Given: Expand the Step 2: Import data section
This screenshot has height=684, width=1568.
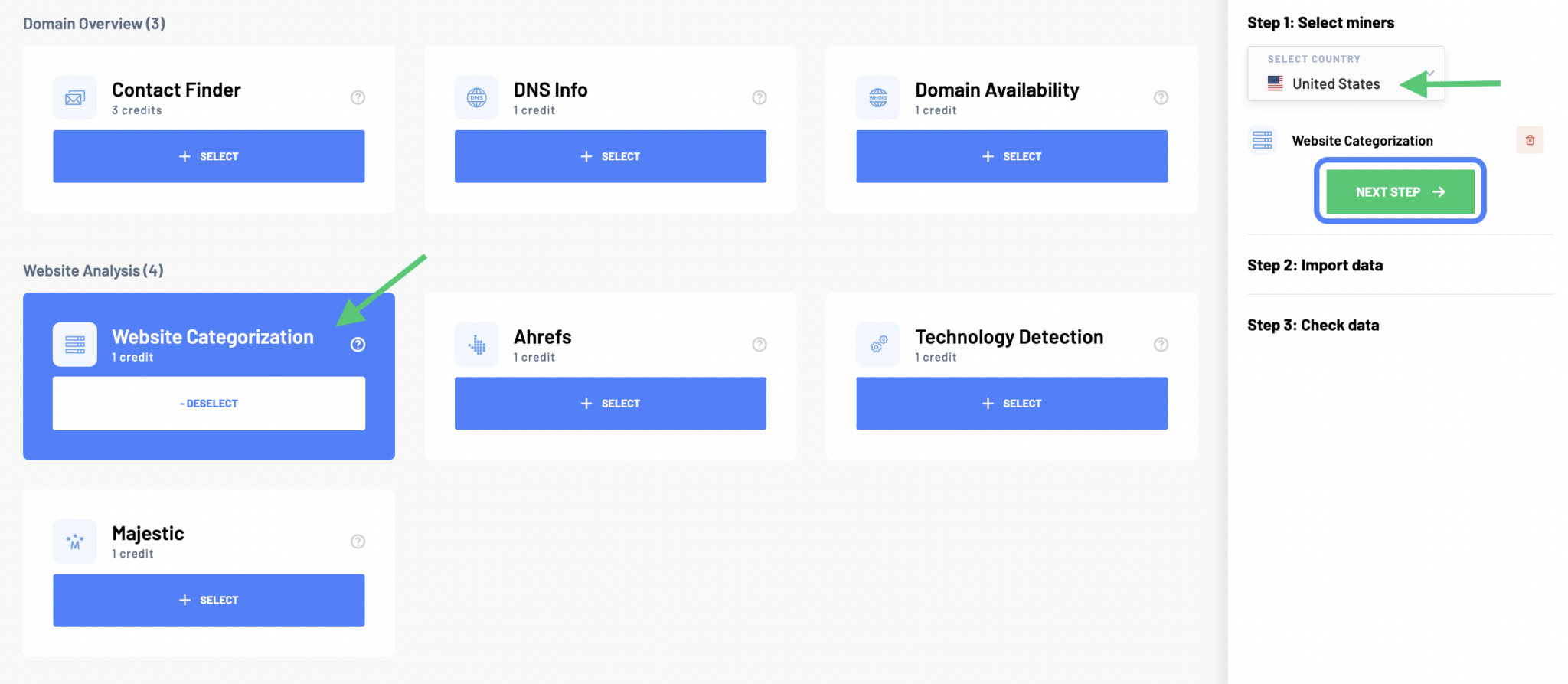Looking at the screenshot, I should [x=1315, y=265].
